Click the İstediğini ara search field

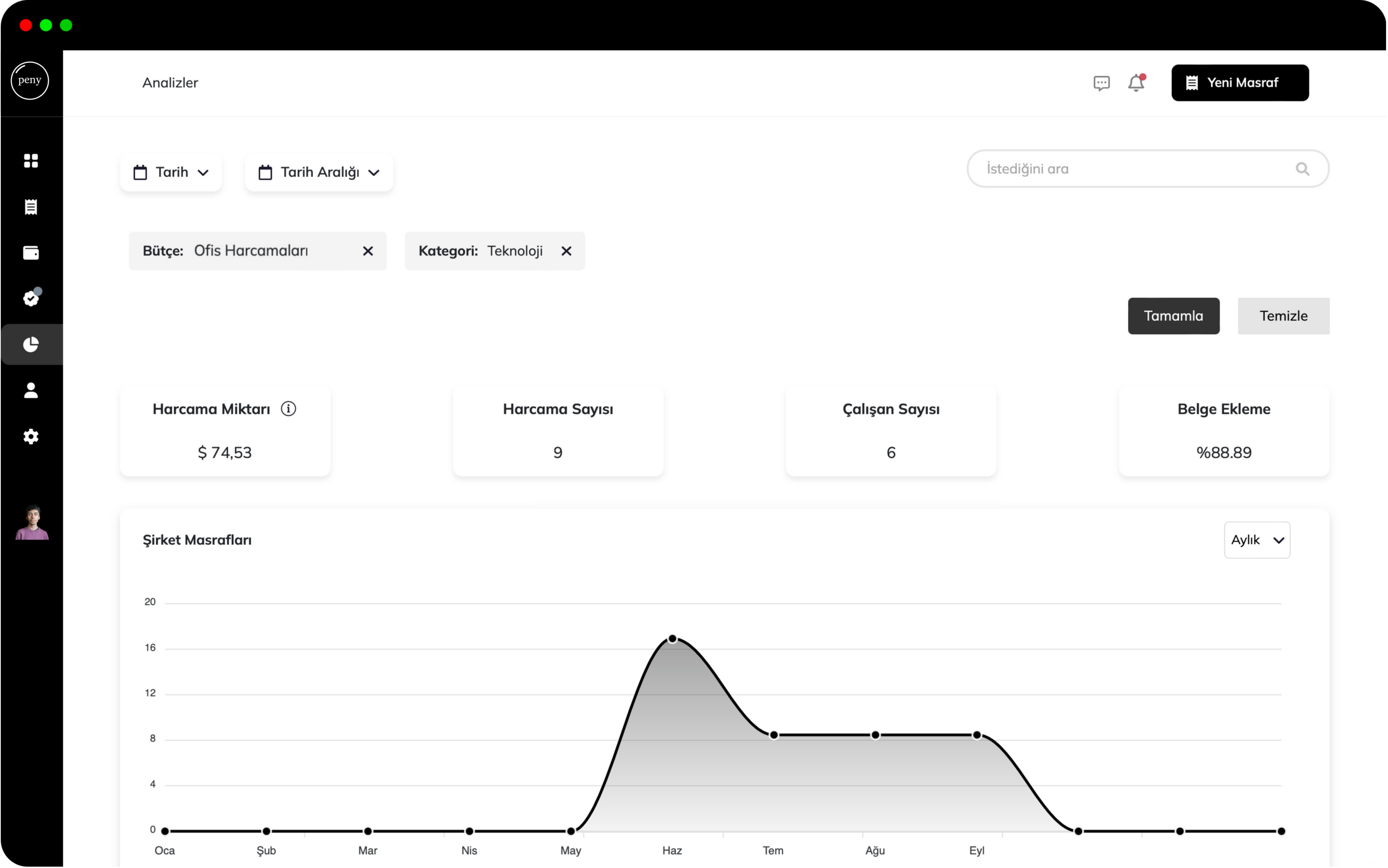click(1149, 169)
